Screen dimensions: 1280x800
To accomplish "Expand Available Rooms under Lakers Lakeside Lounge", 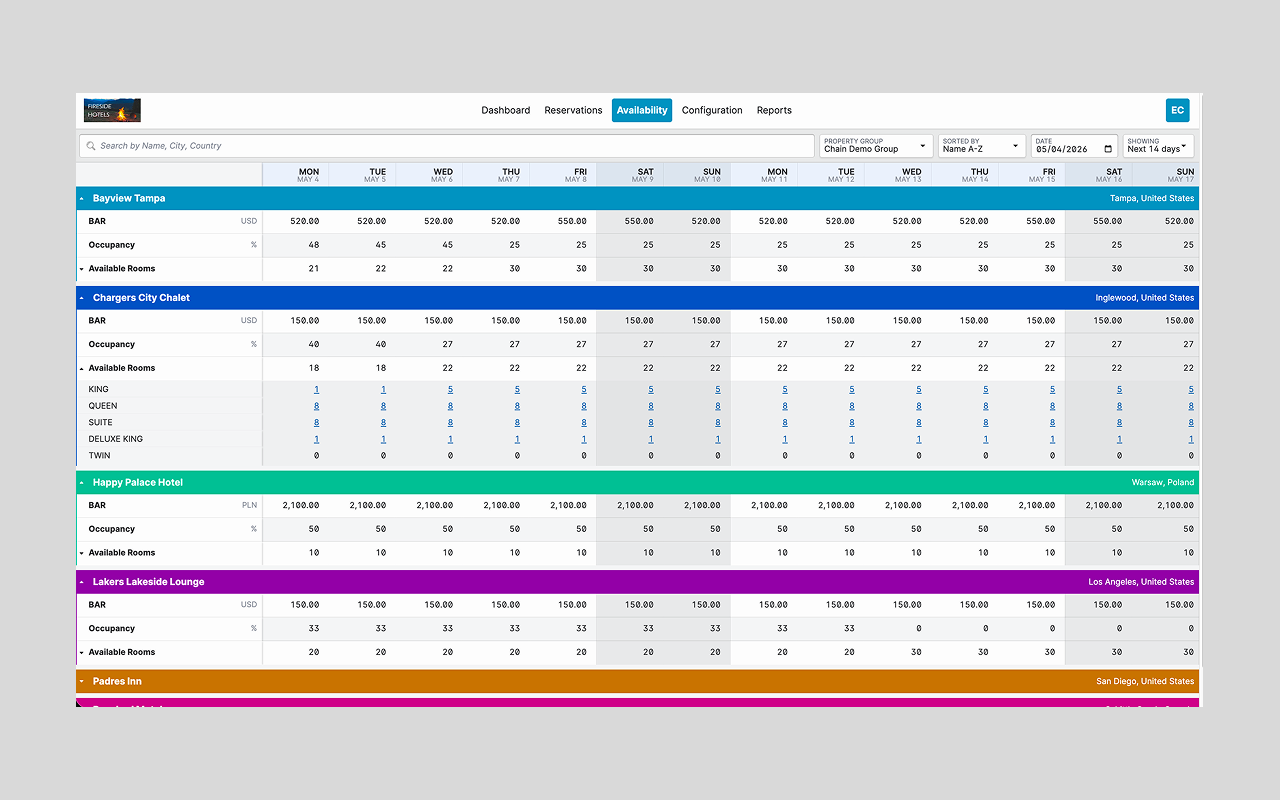I will tap(82, 652).
